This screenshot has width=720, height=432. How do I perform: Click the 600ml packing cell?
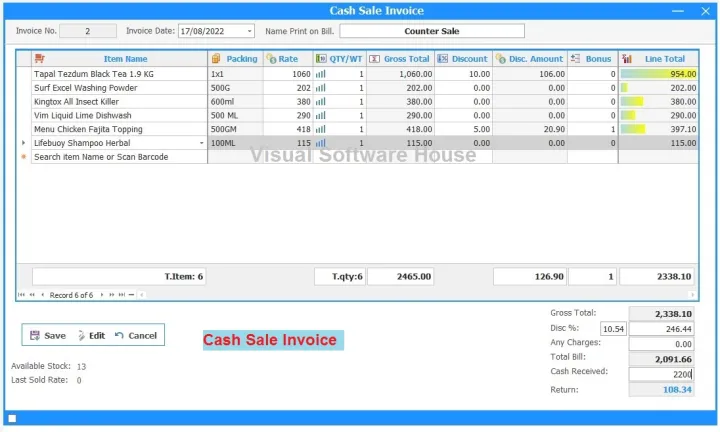point(235,101)
